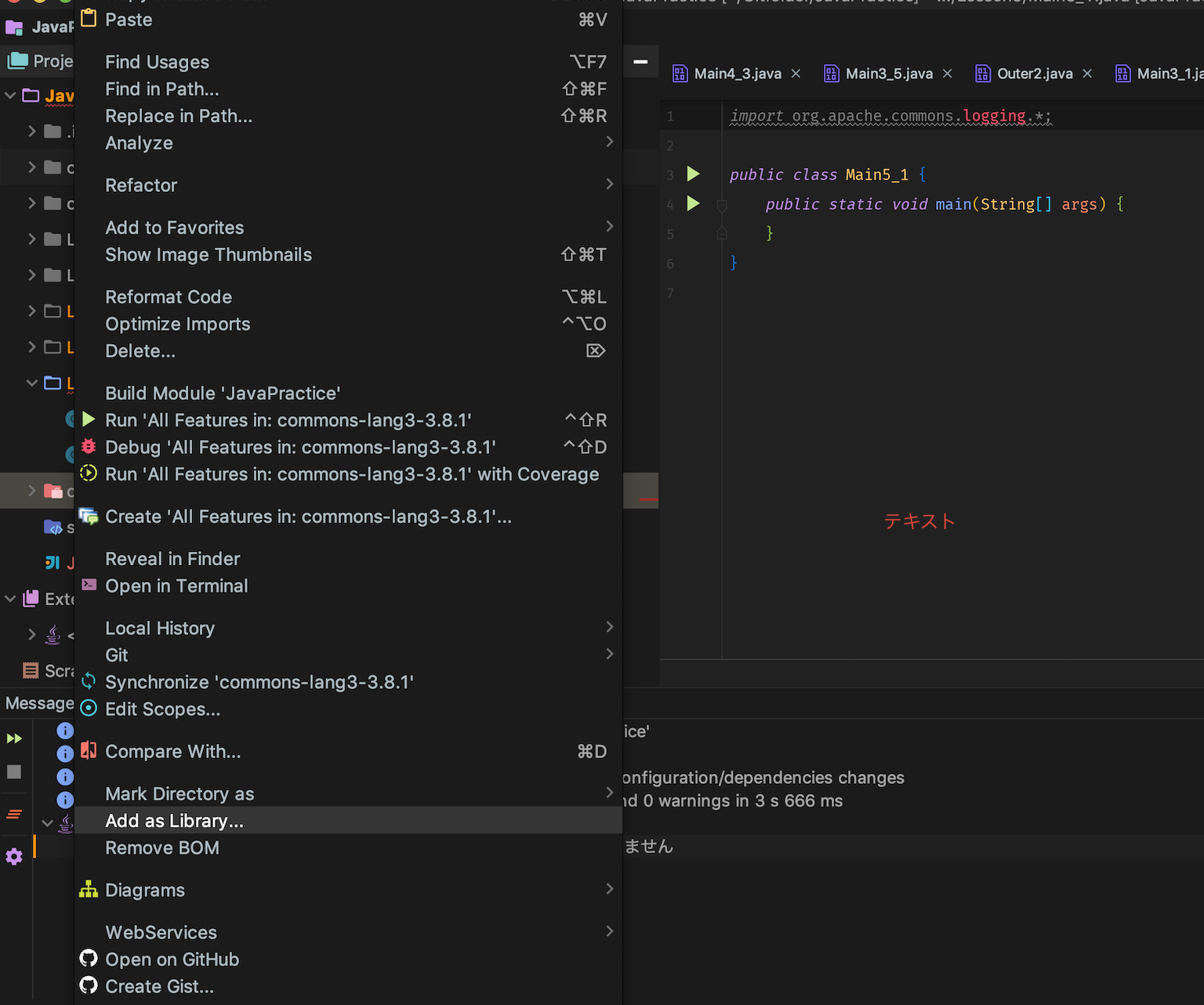Click GitHub icon beside Create Gist
Image resolution: width=1204 pixels, height=1005 pixels.
pos(89,985)
